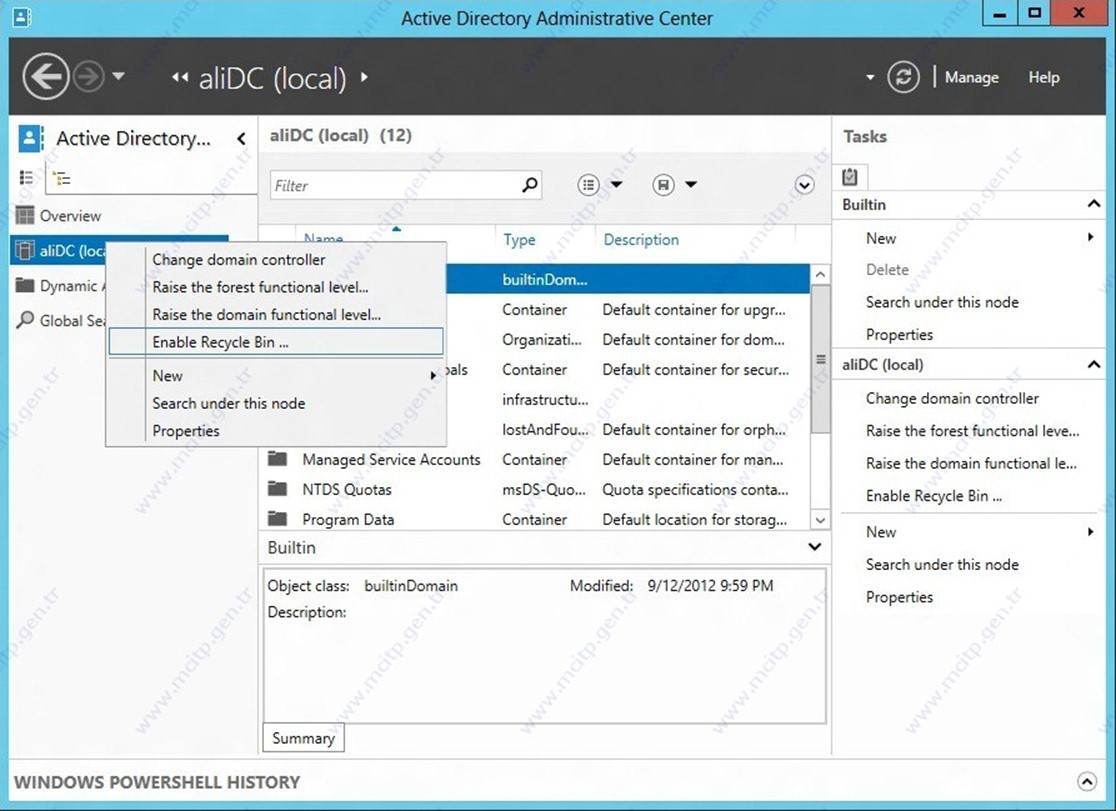The image size is (1116, 811).
Task: Click the vertical scrollbar thumb of the list
Action: [x=821, y=359]
